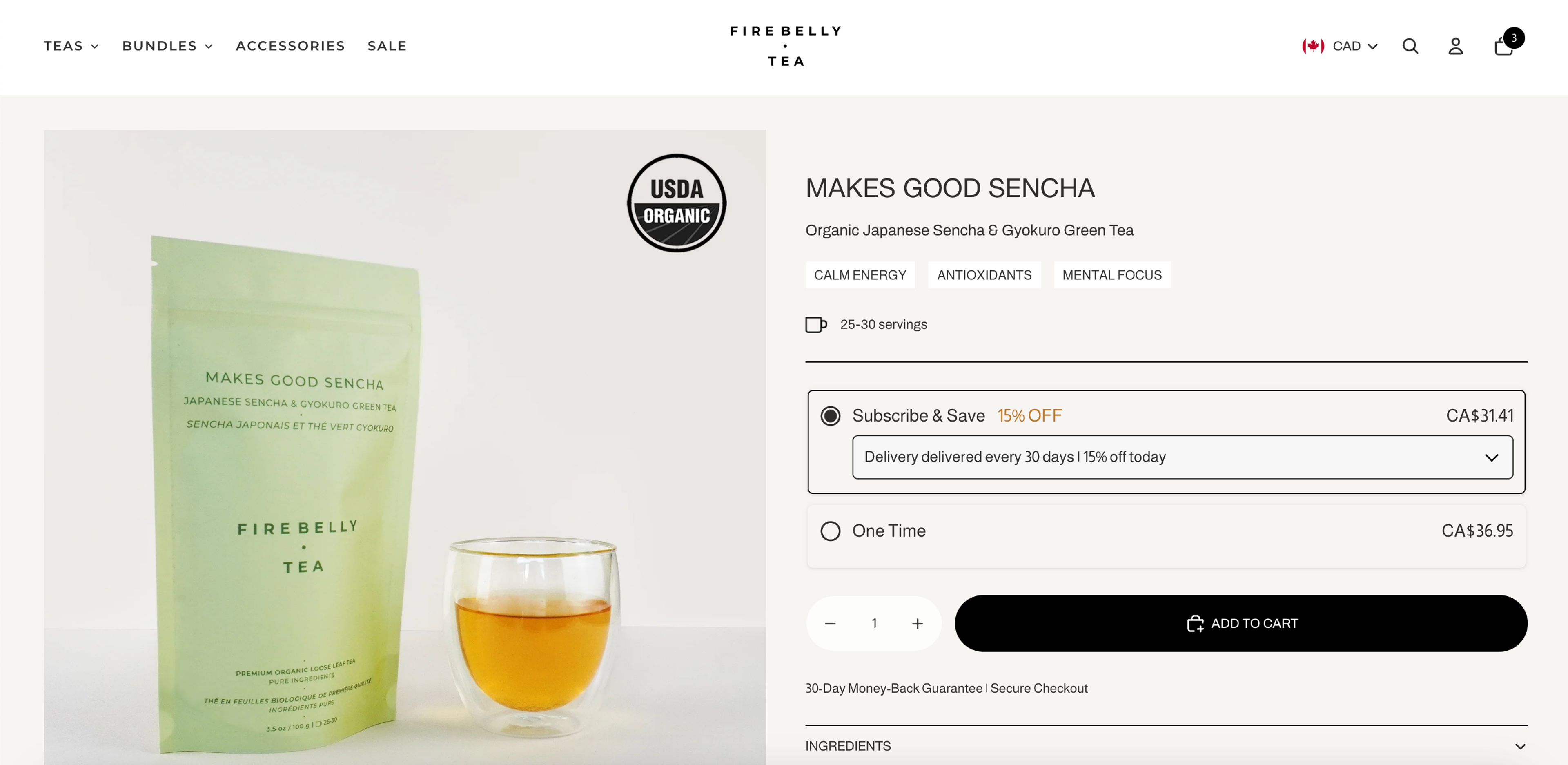Increase quantity with the plus button
This screenshot has width=1568, height=765.
click(x=917, y=623)
